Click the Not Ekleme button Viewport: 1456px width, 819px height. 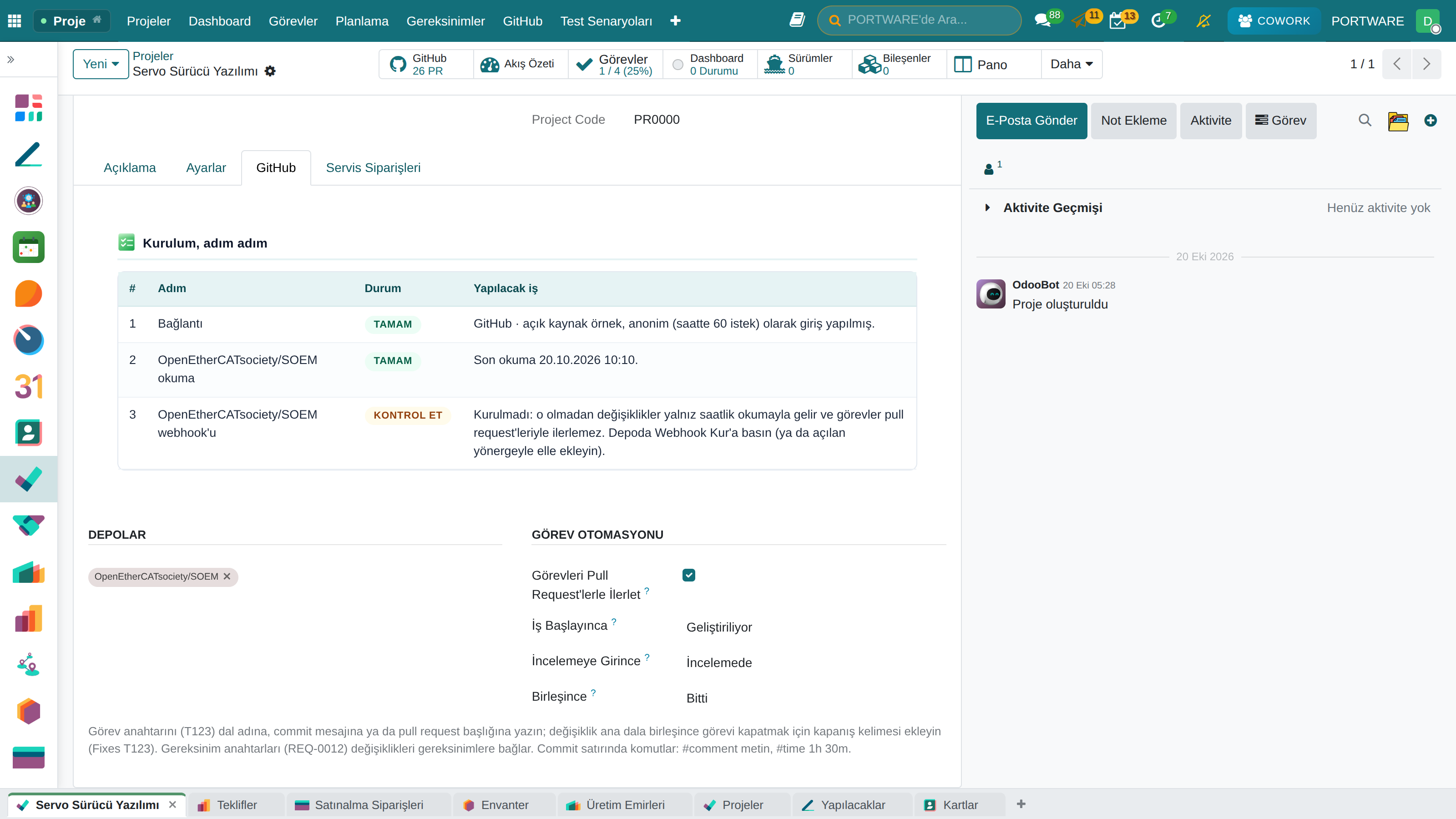(x=1133, y=121)
